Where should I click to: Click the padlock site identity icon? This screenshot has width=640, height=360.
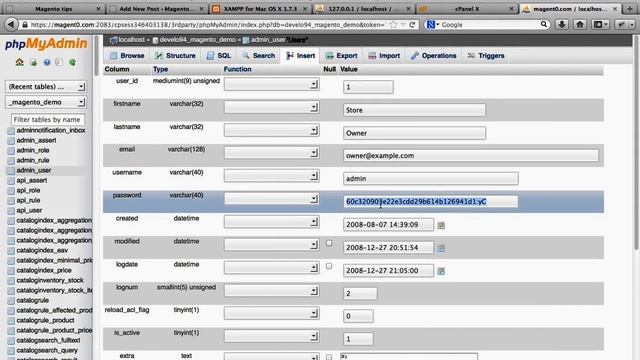[x=25, y=25]
